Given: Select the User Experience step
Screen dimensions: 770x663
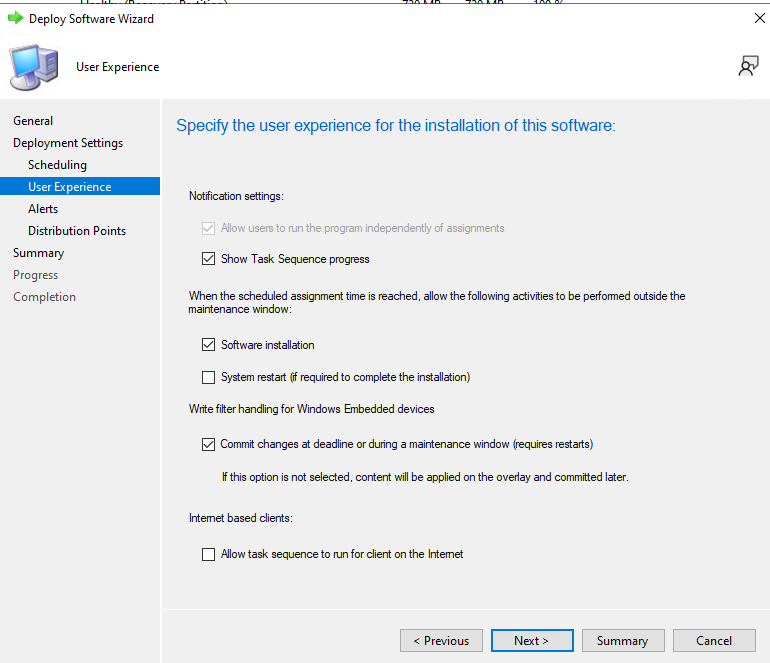Looking at the screenshot, I should point(70,187).
